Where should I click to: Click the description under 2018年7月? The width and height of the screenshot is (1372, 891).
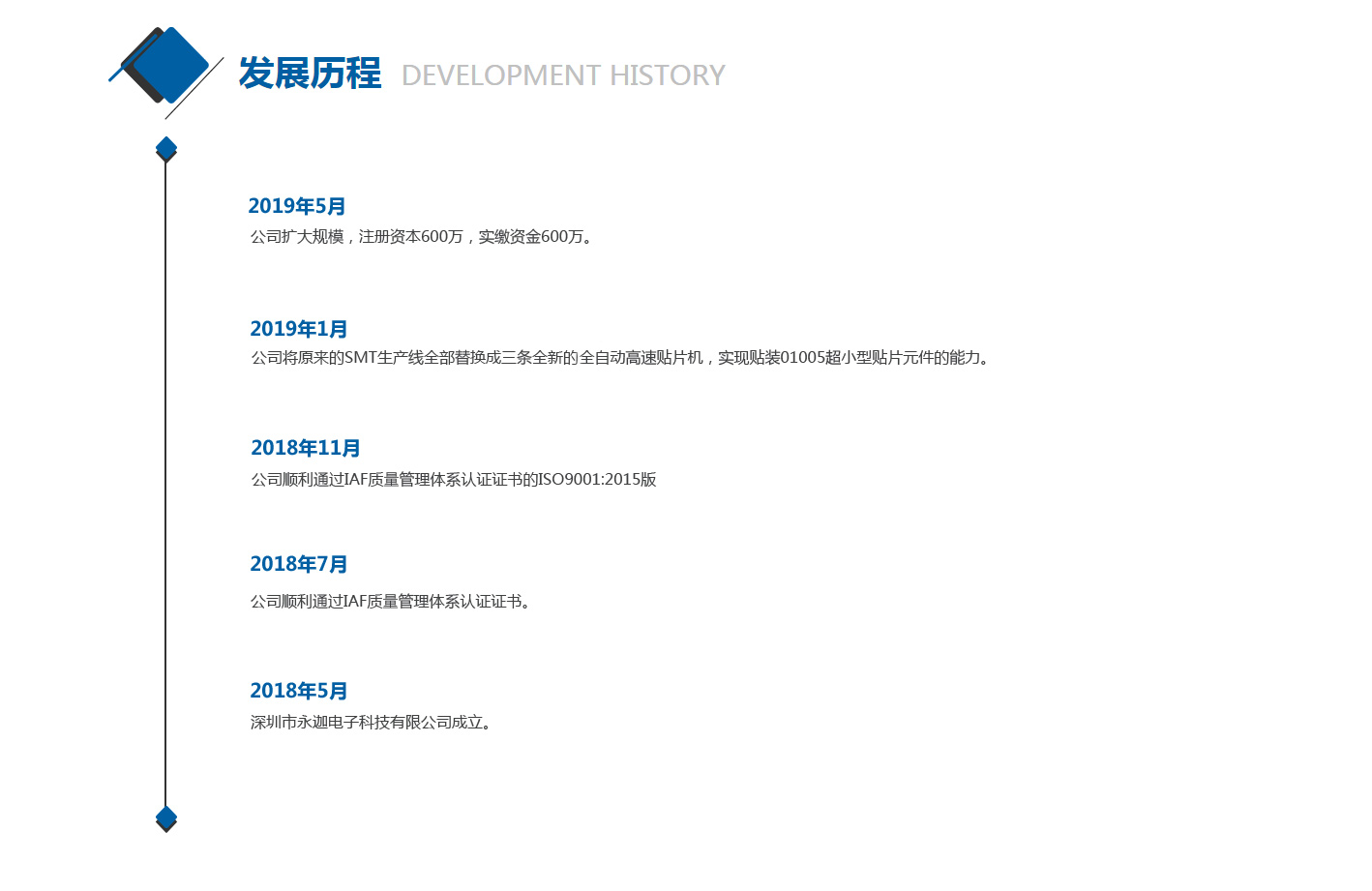[390, 602]
